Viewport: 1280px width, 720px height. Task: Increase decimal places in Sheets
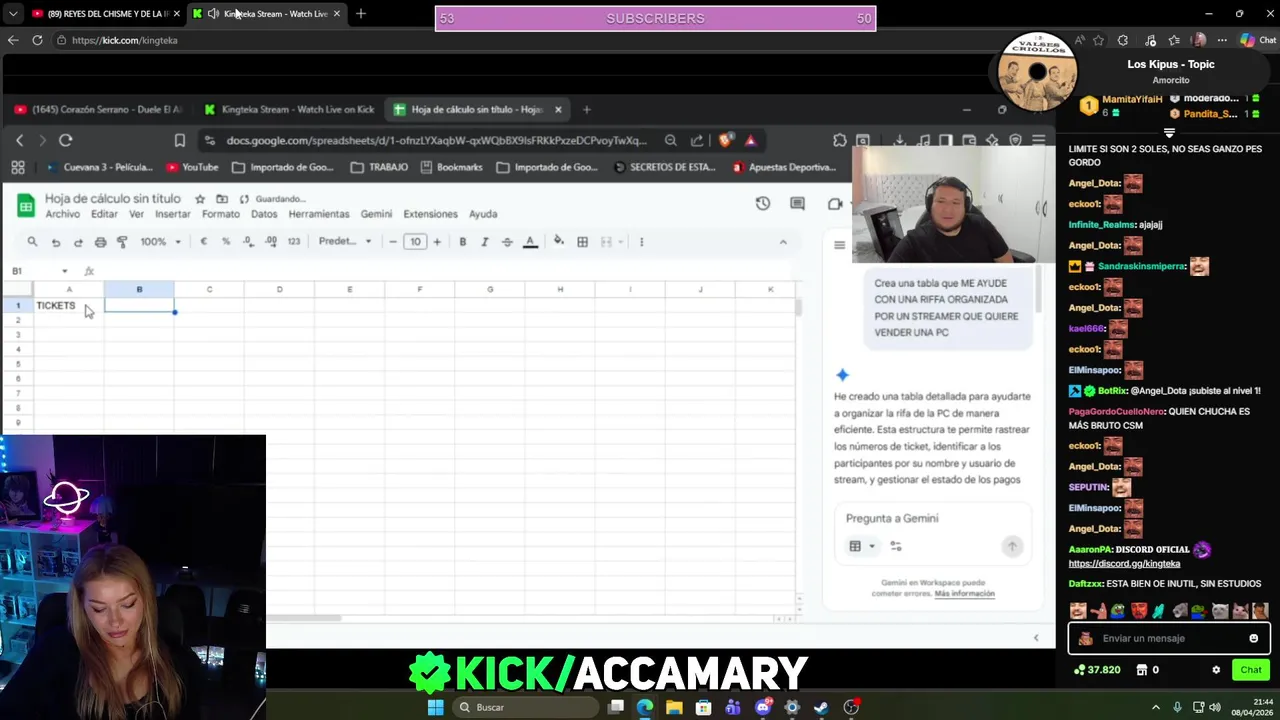coord(270,242)
